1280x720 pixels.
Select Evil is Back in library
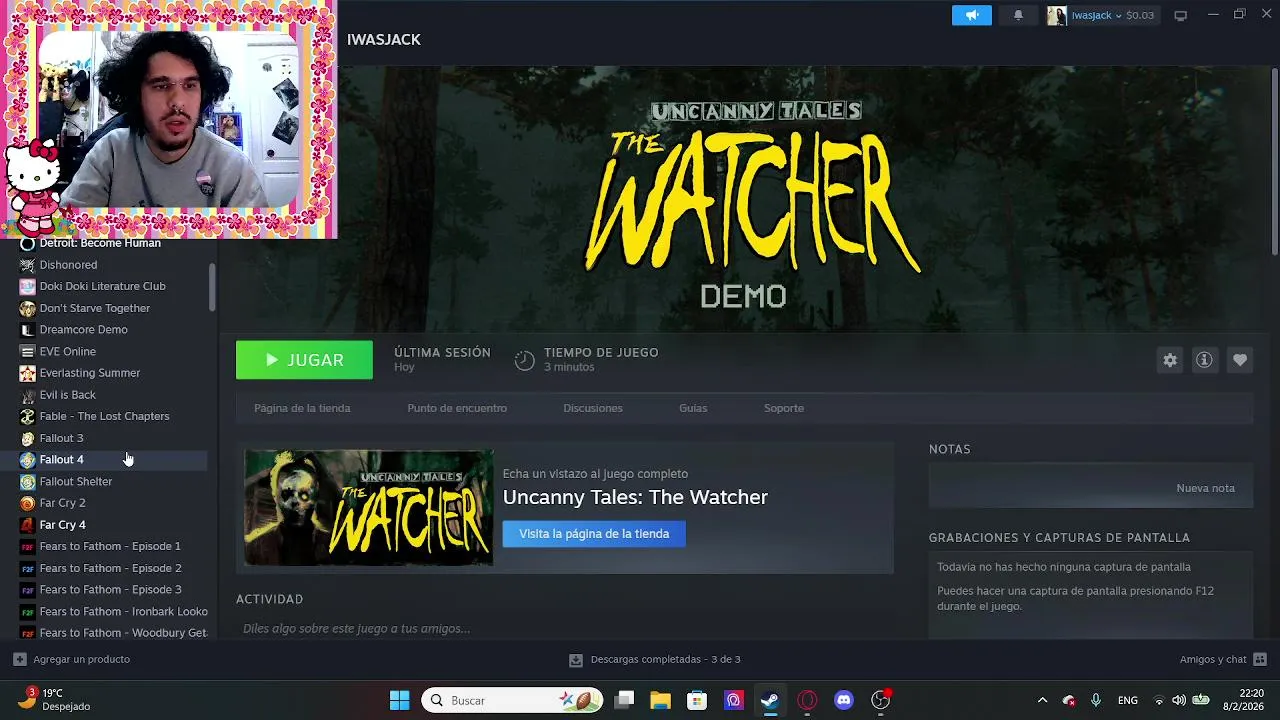(67, 395)
